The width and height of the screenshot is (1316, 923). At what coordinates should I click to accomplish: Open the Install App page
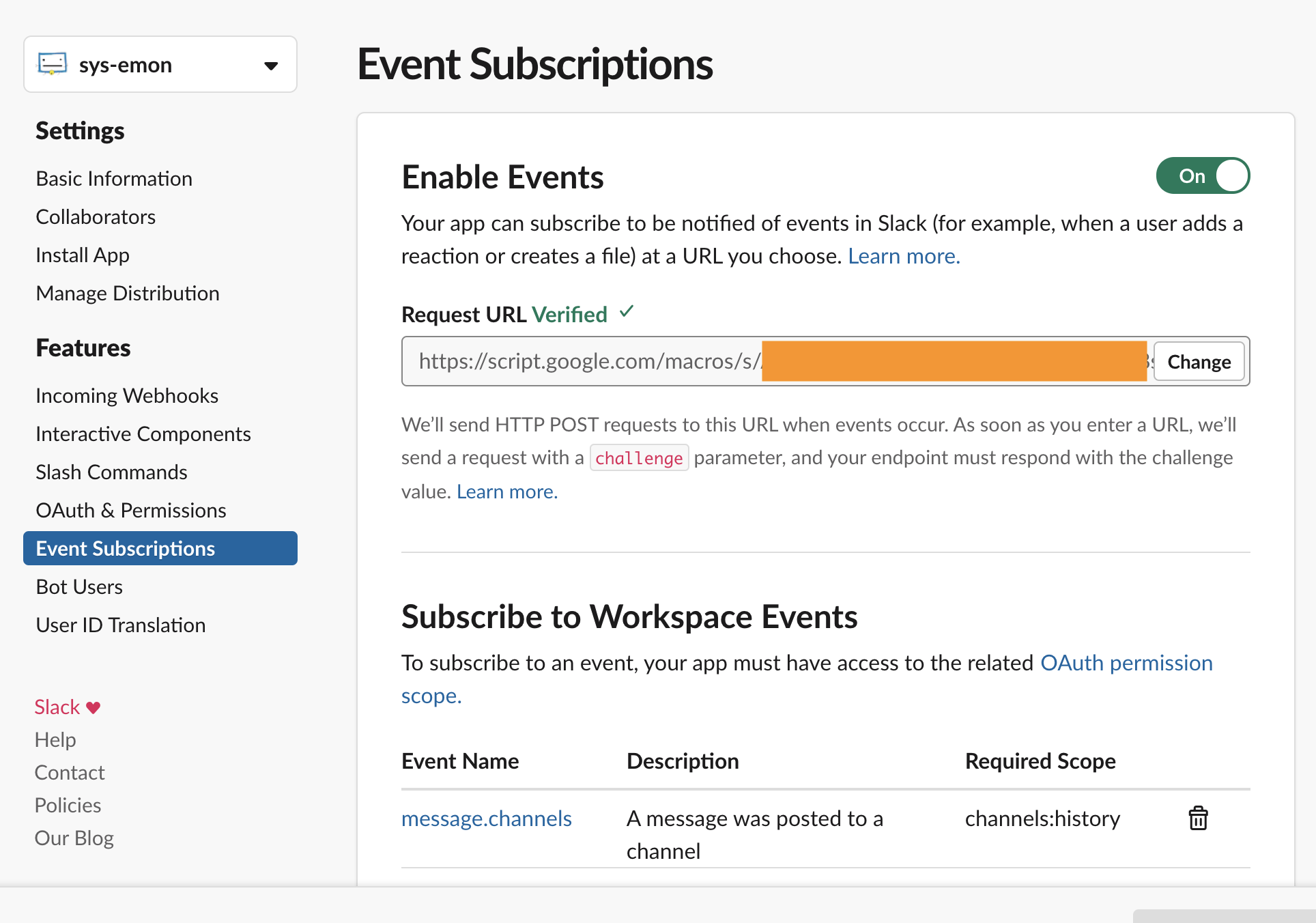tap(83, 255)
